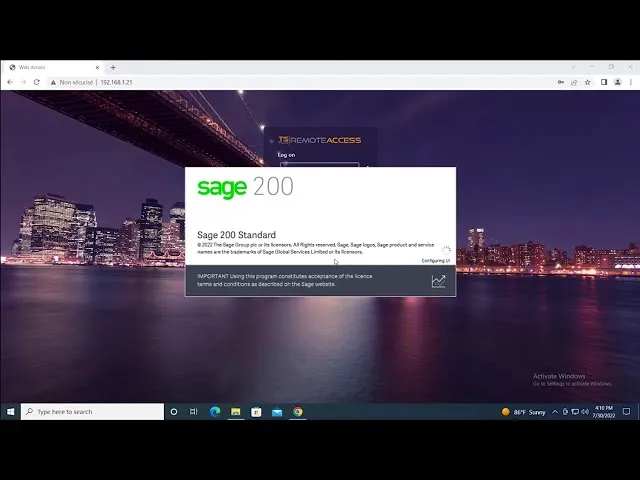Select the Web Access browser tab
This screenshot has width=640, height=480.
[x=50, y=67]
